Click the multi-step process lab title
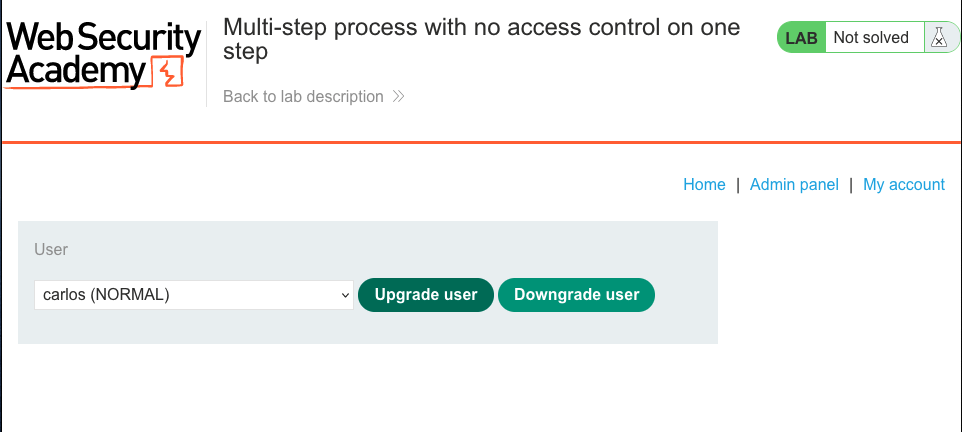 [x=482, y=39]
